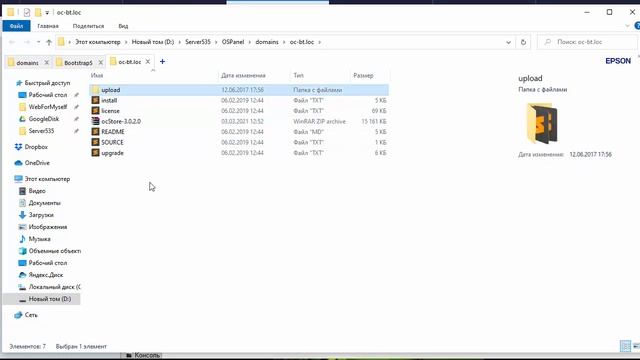Select Новый том (D:) in sidebar

tap(42, 299)
